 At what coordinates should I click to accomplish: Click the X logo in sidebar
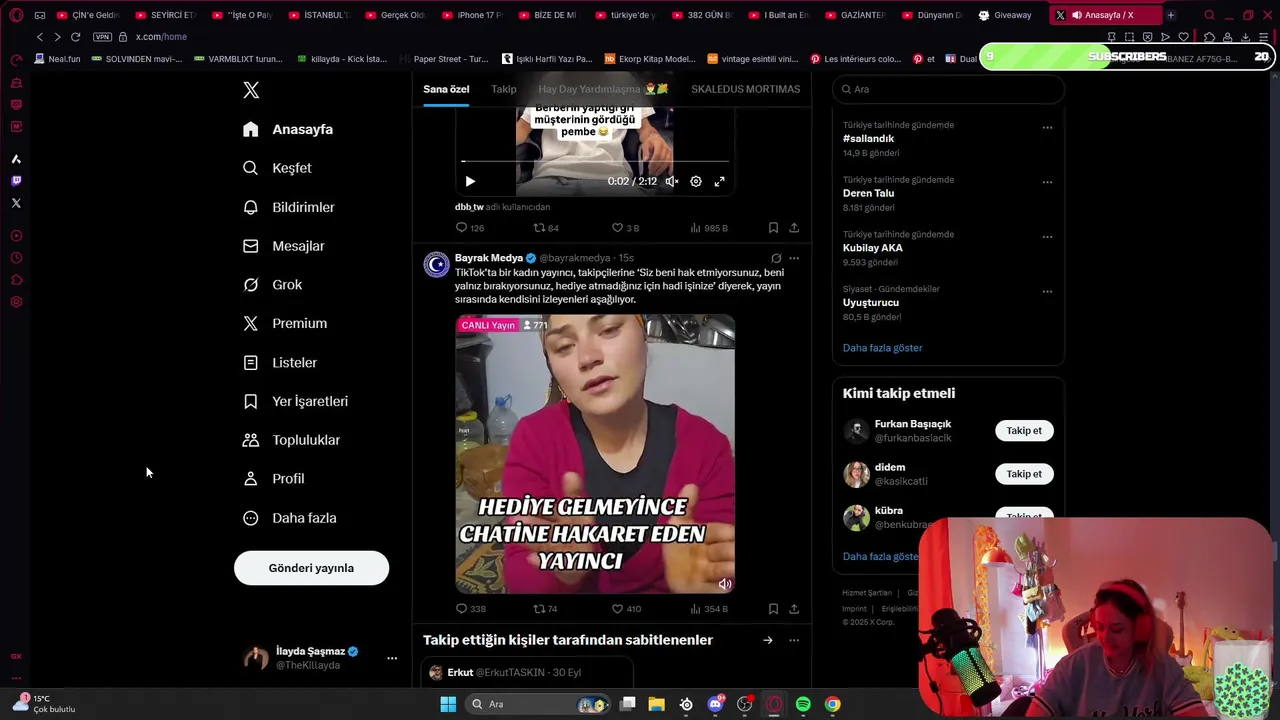pyautogui.click(x=251, y=90)
